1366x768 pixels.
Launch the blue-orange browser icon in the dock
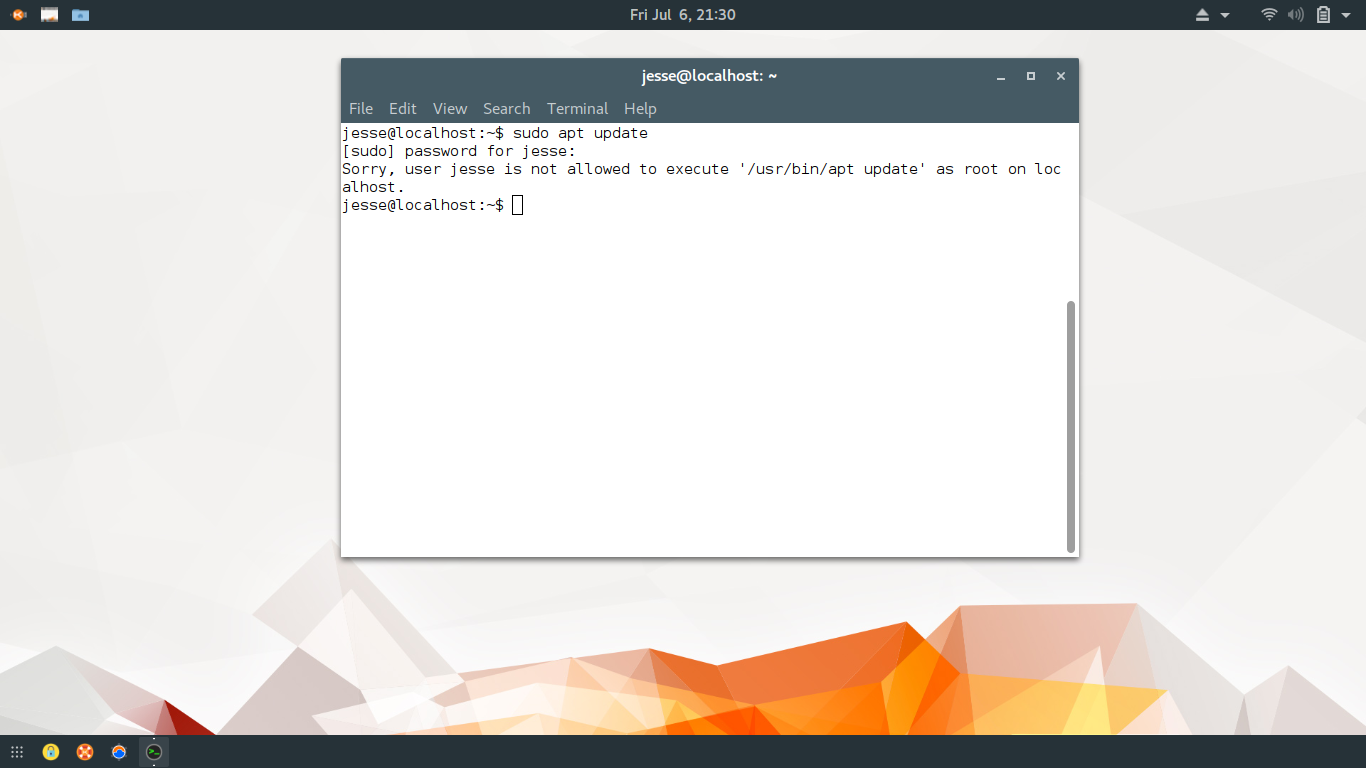tap(119, 752)
